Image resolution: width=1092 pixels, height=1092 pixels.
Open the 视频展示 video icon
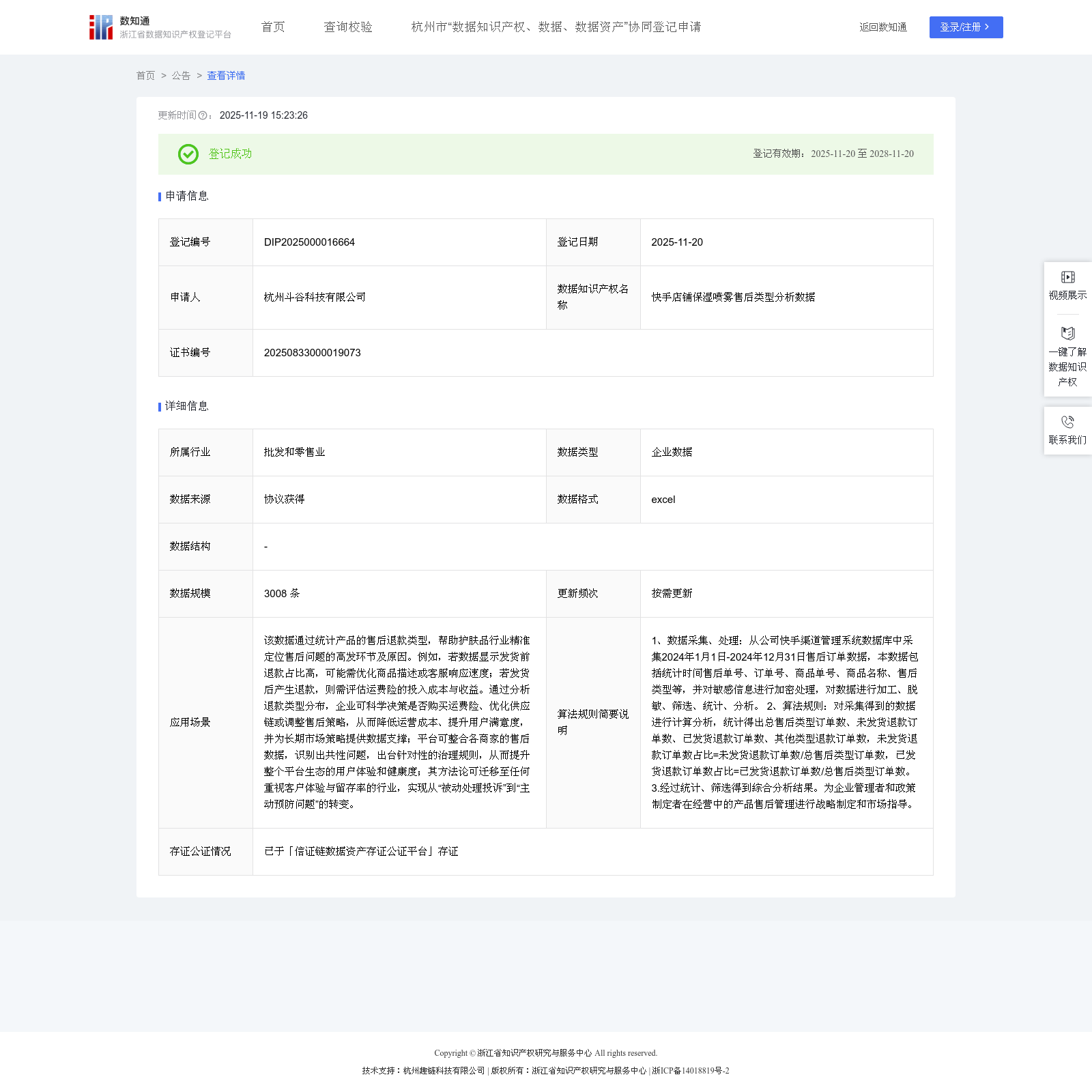(x=1067, y=277)
